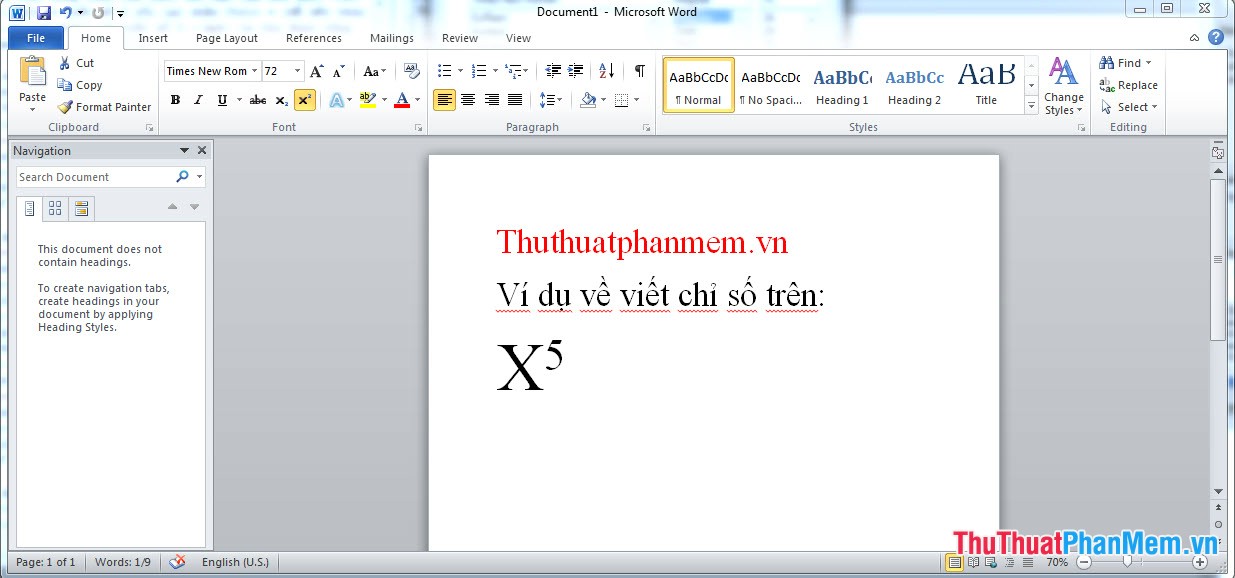Image resolution: width=1235 pixels, height=578 pixels.
Task: Apply strikethrough formatting
Action: (258, 100)
